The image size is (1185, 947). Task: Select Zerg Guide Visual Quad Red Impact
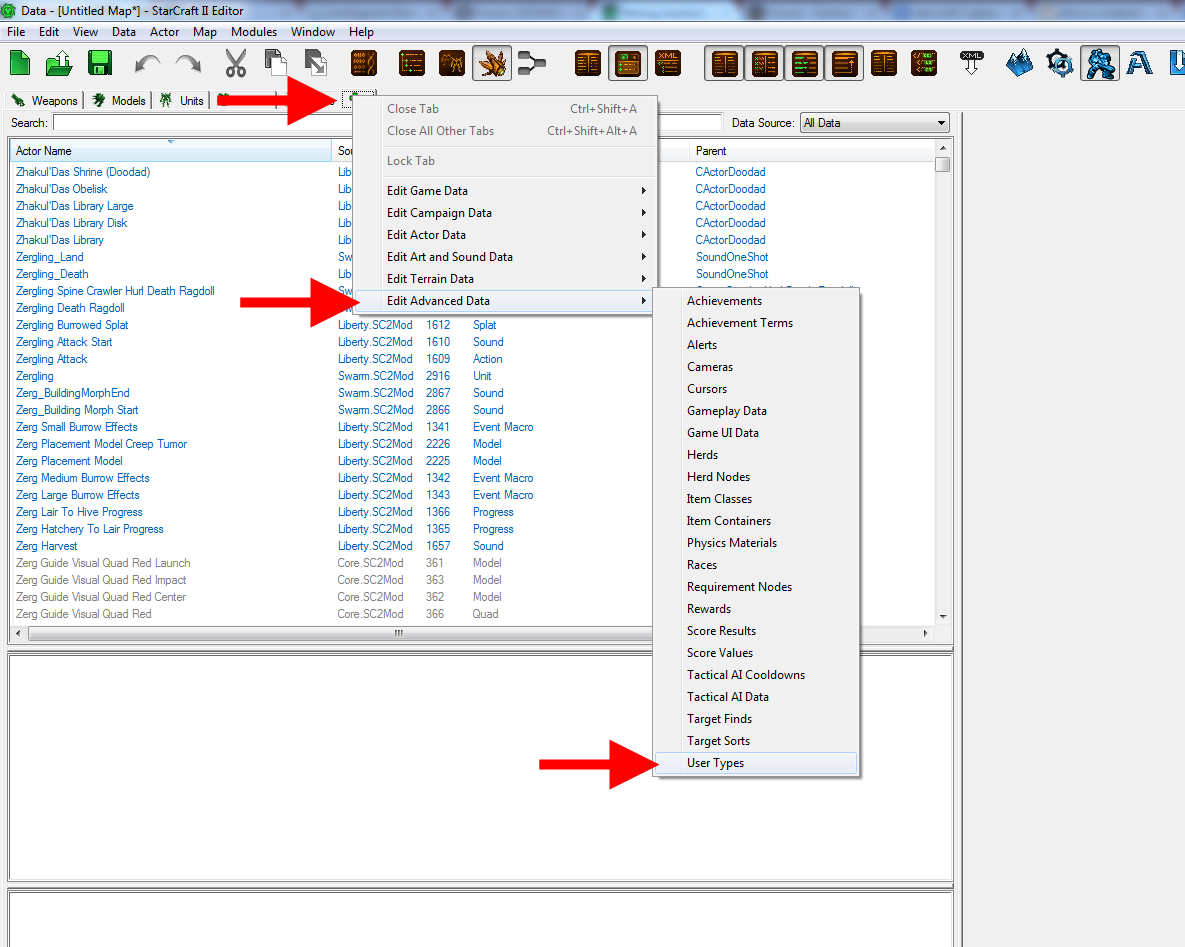[x=101, y=580]
